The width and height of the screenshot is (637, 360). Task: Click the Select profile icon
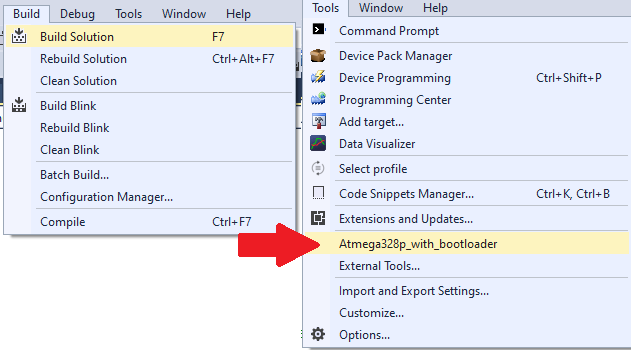coord(318,168)
